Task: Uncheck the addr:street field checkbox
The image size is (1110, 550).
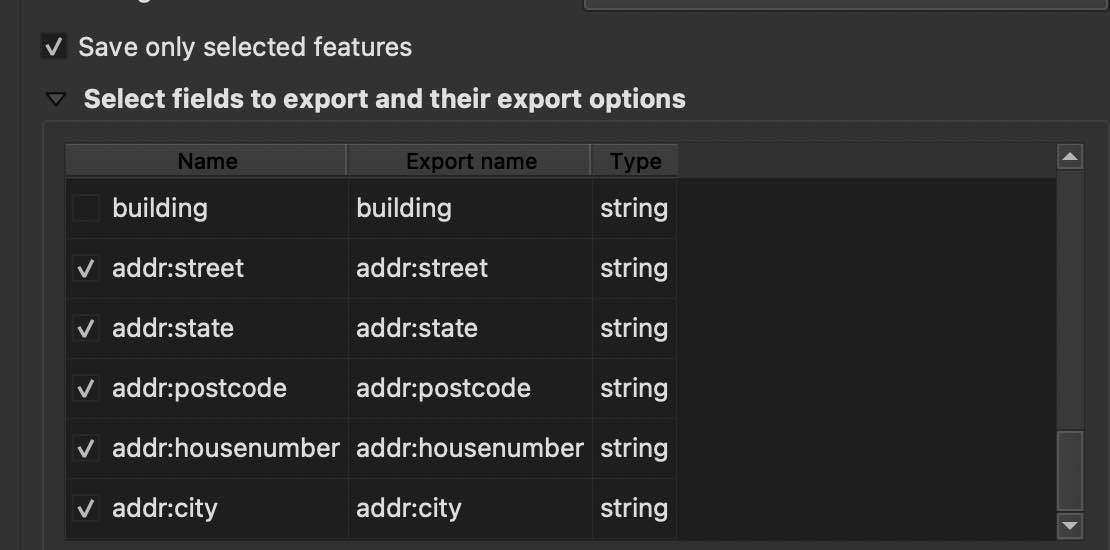Action: (x=87, y=269)
